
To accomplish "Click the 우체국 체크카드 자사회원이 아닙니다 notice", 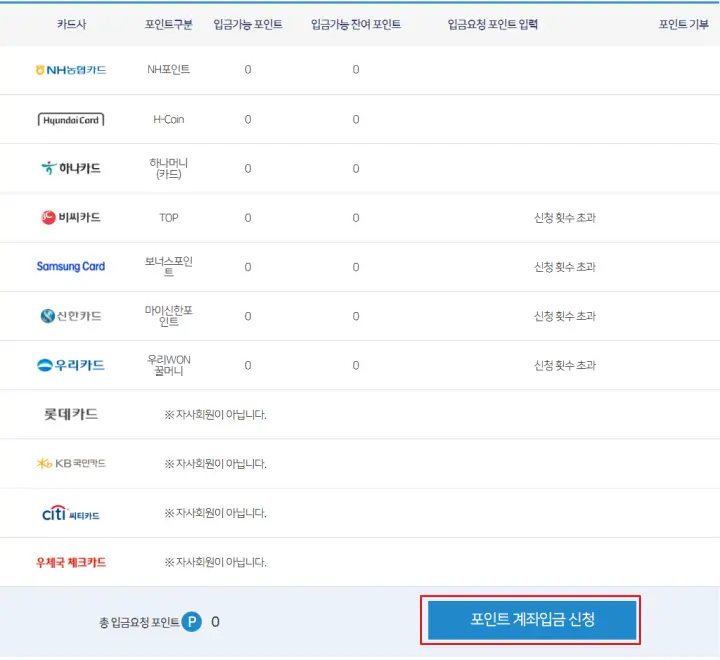I will pyautogui.click(x=215, y=562).
